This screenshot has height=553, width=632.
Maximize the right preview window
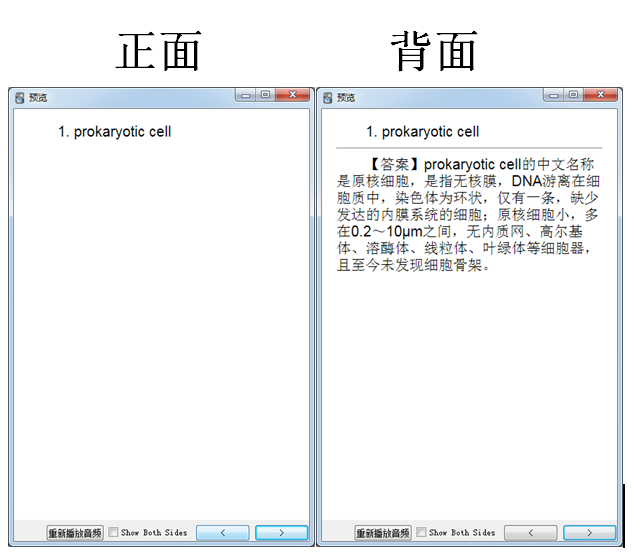pos(573,95)
